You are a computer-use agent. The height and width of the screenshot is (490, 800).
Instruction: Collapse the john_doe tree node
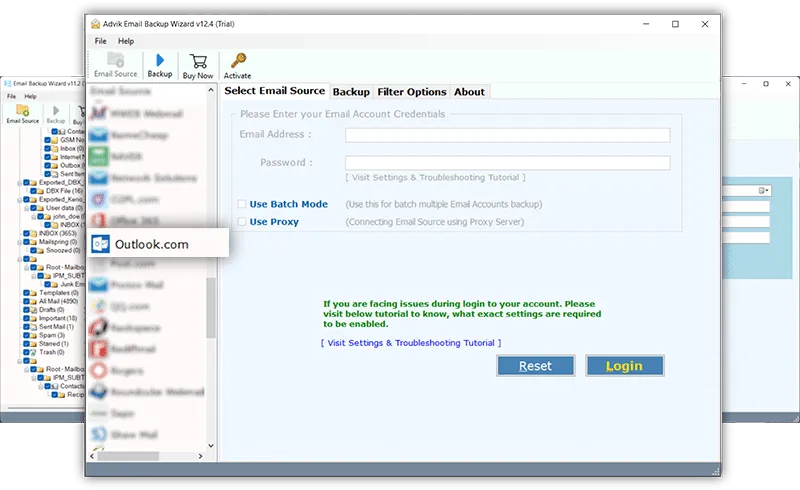pyautogui.click(x=34, y=216)
